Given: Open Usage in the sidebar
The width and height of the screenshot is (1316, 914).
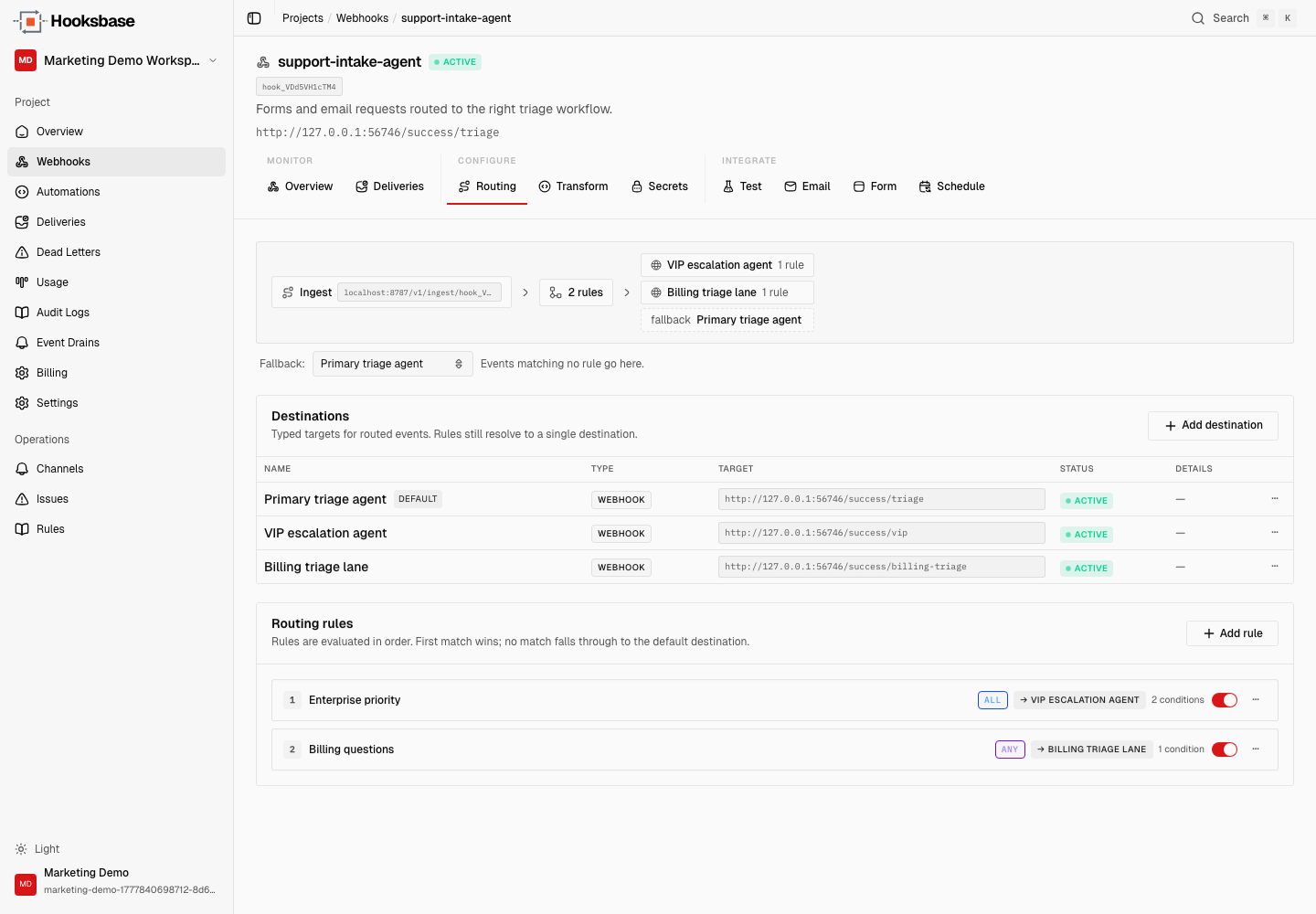Looking at the screenshot, I should pyautogui.click(x=117, y=282).
